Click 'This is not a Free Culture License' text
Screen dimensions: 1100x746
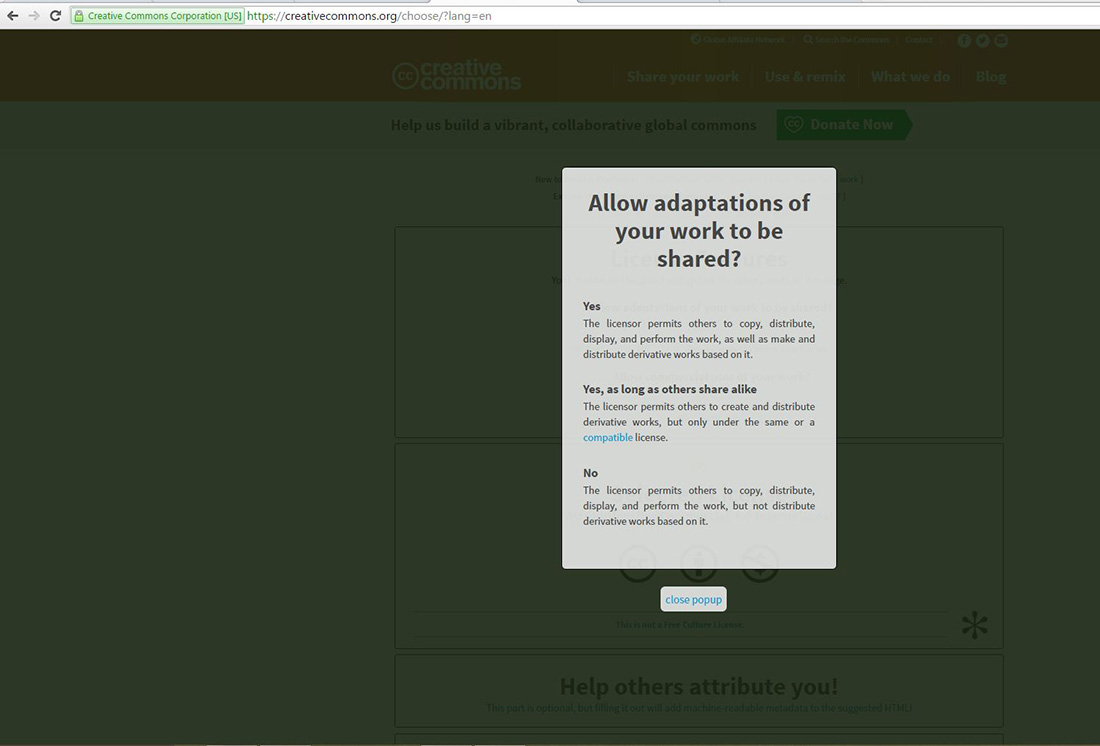click(680, 625)
